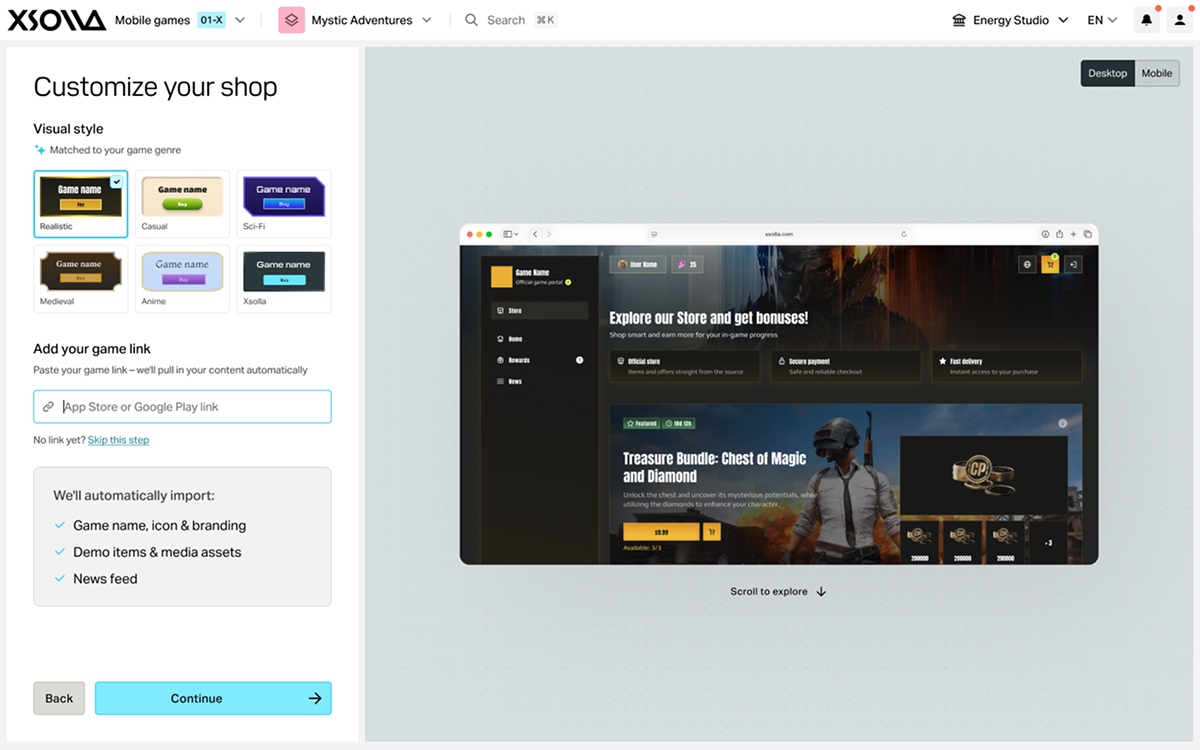Click the Continue button
The image size is (1200, 750).
[213, 698]
